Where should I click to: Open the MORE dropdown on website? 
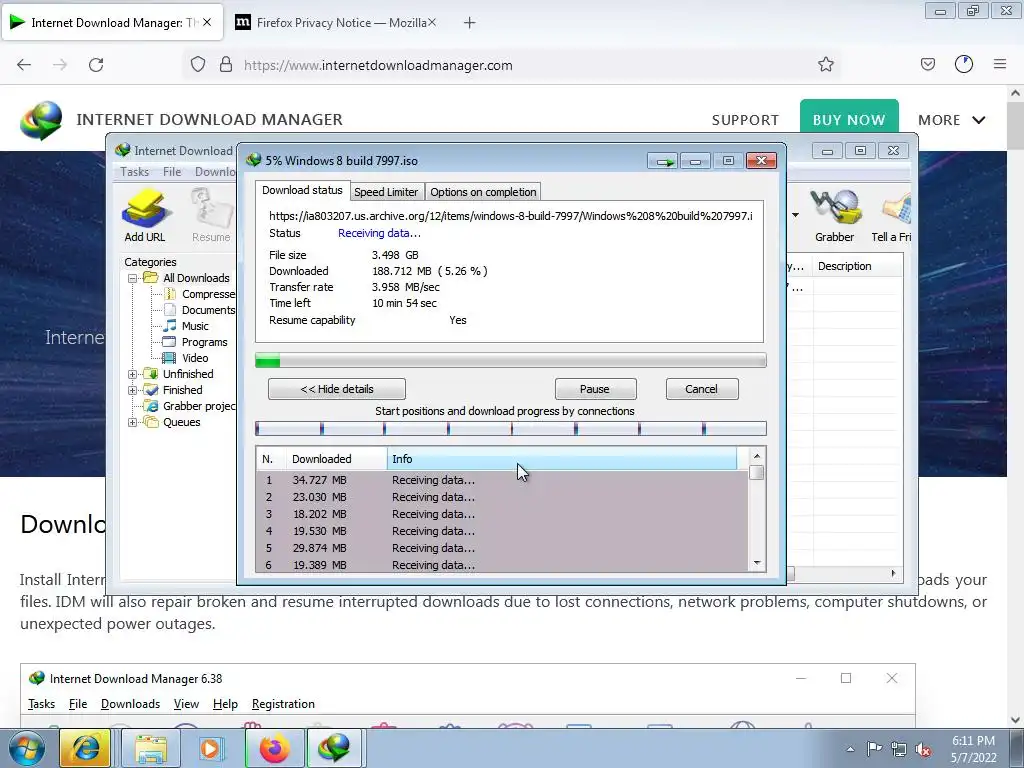pos(952,120)
